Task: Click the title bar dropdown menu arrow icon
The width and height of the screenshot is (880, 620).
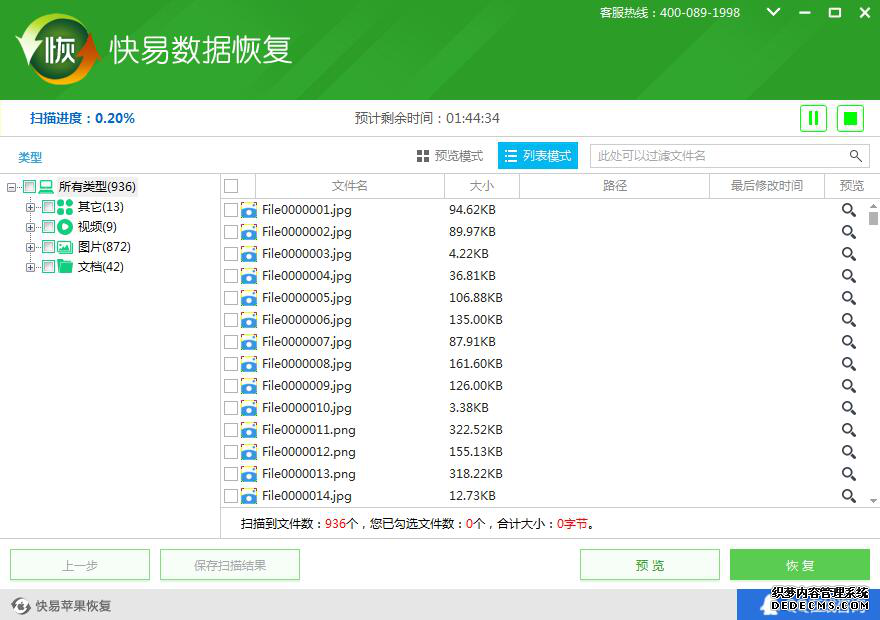Action: click(x=773, y=13)
